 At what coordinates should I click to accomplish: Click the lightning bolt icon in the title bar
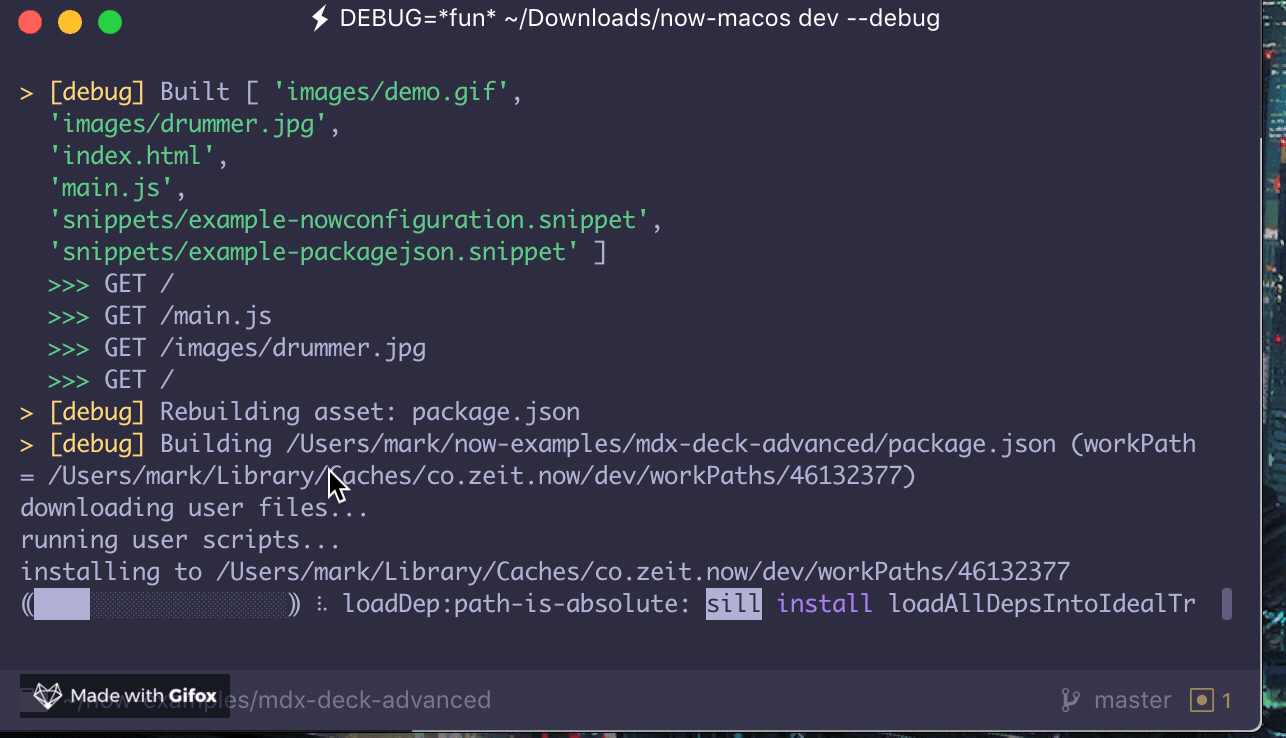(320, 18)
